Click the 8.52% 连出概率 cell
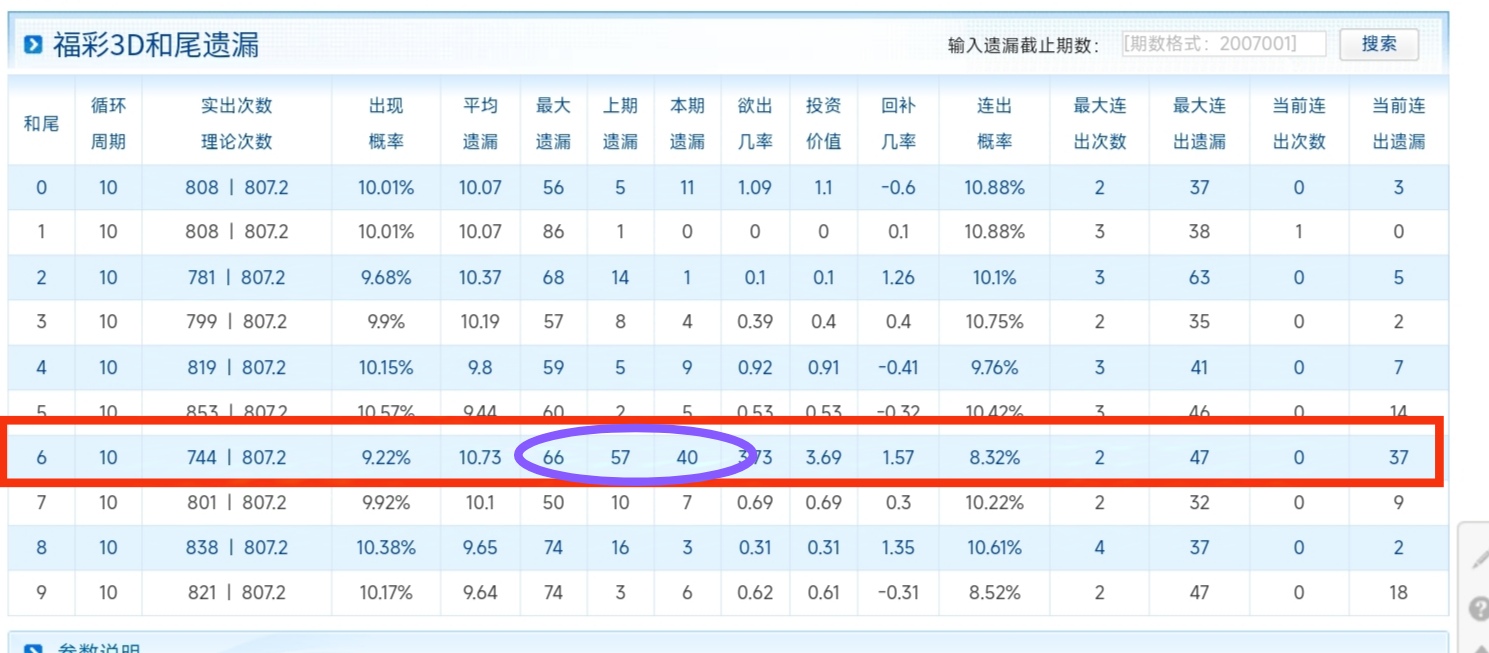 [x=994, y=592]
